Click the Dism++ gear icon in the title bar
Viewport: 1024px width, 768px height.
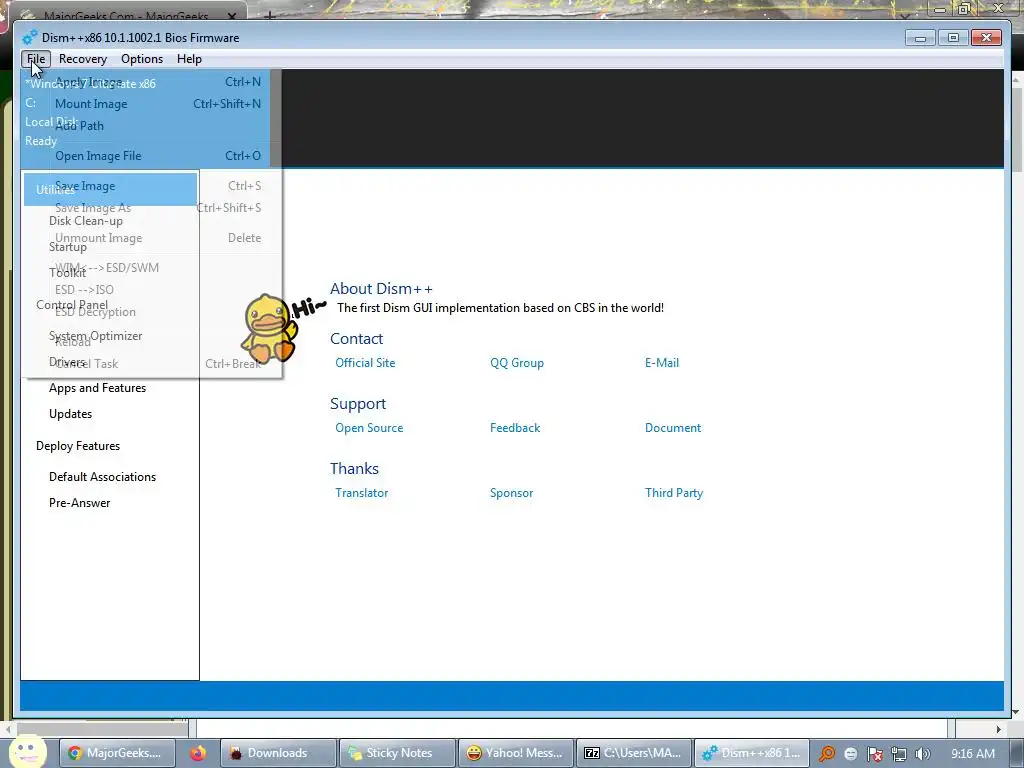click(x=30, y=38)
